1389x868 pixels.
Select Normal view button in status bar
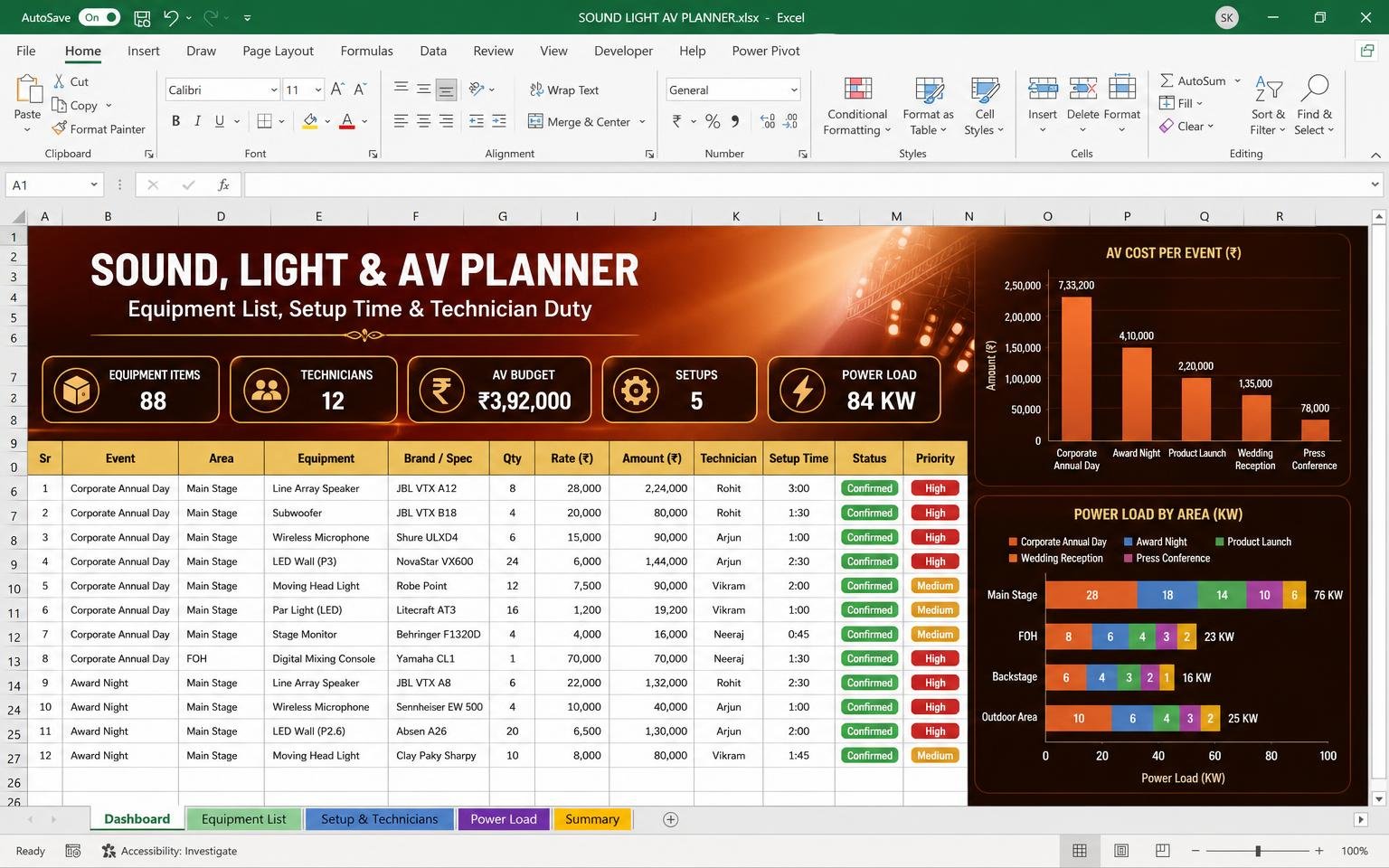[x=1080, y=851]
